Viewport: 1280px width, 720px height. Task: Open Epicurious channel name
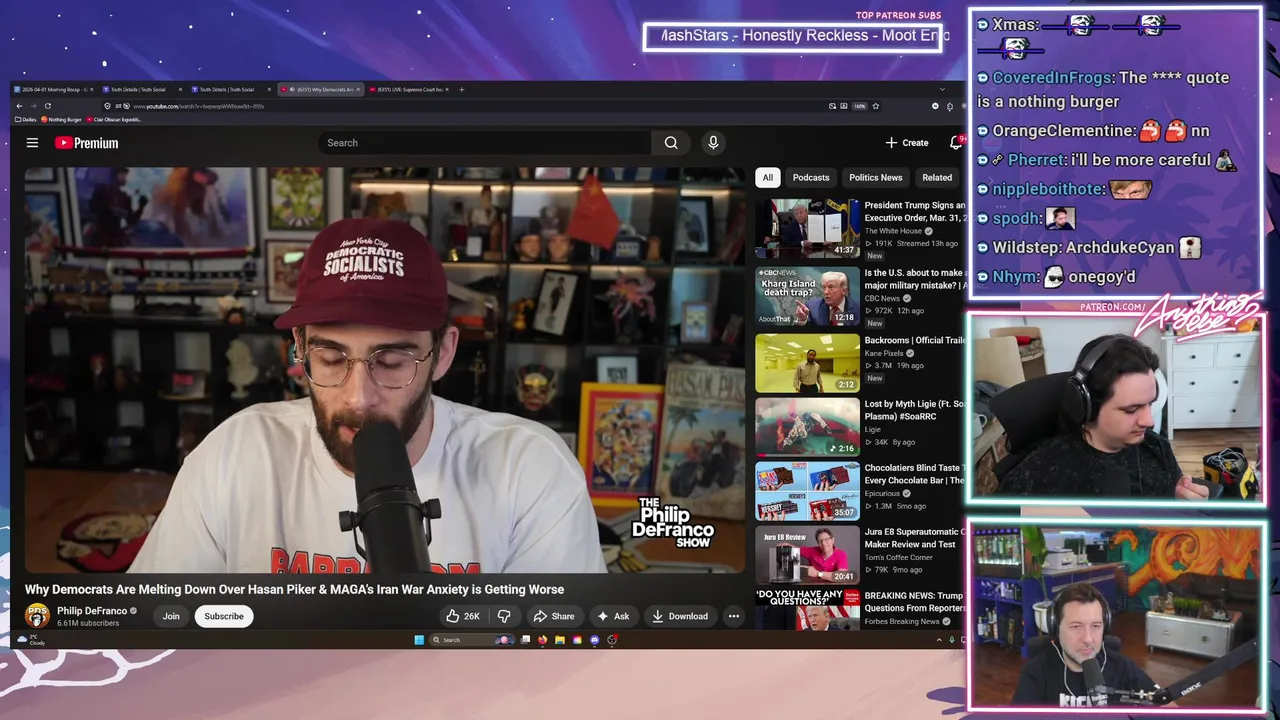[x=883, y=493]
